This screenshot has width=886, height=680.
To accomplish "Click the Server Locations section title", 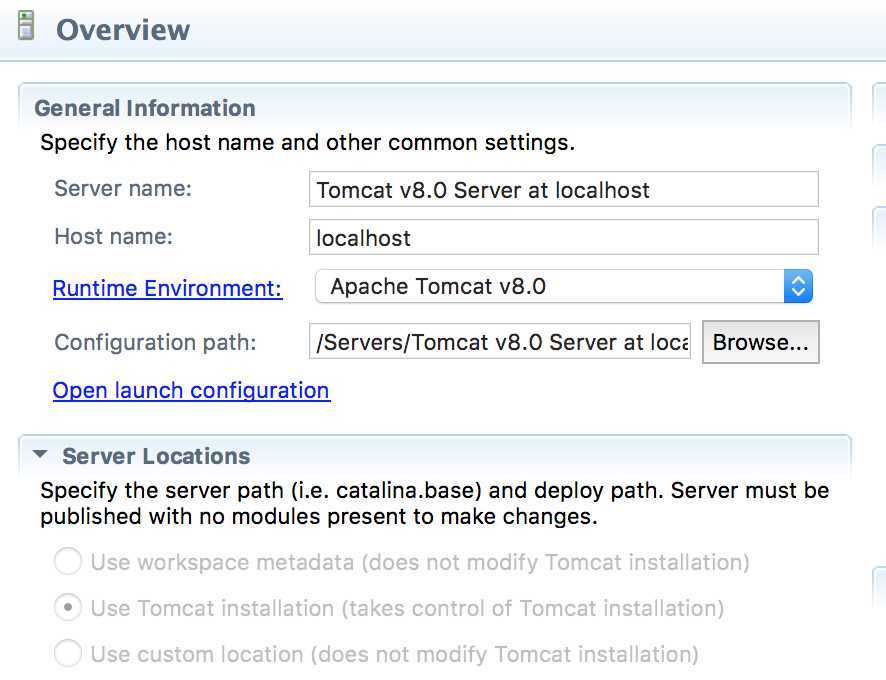I will tap(156, 456).
